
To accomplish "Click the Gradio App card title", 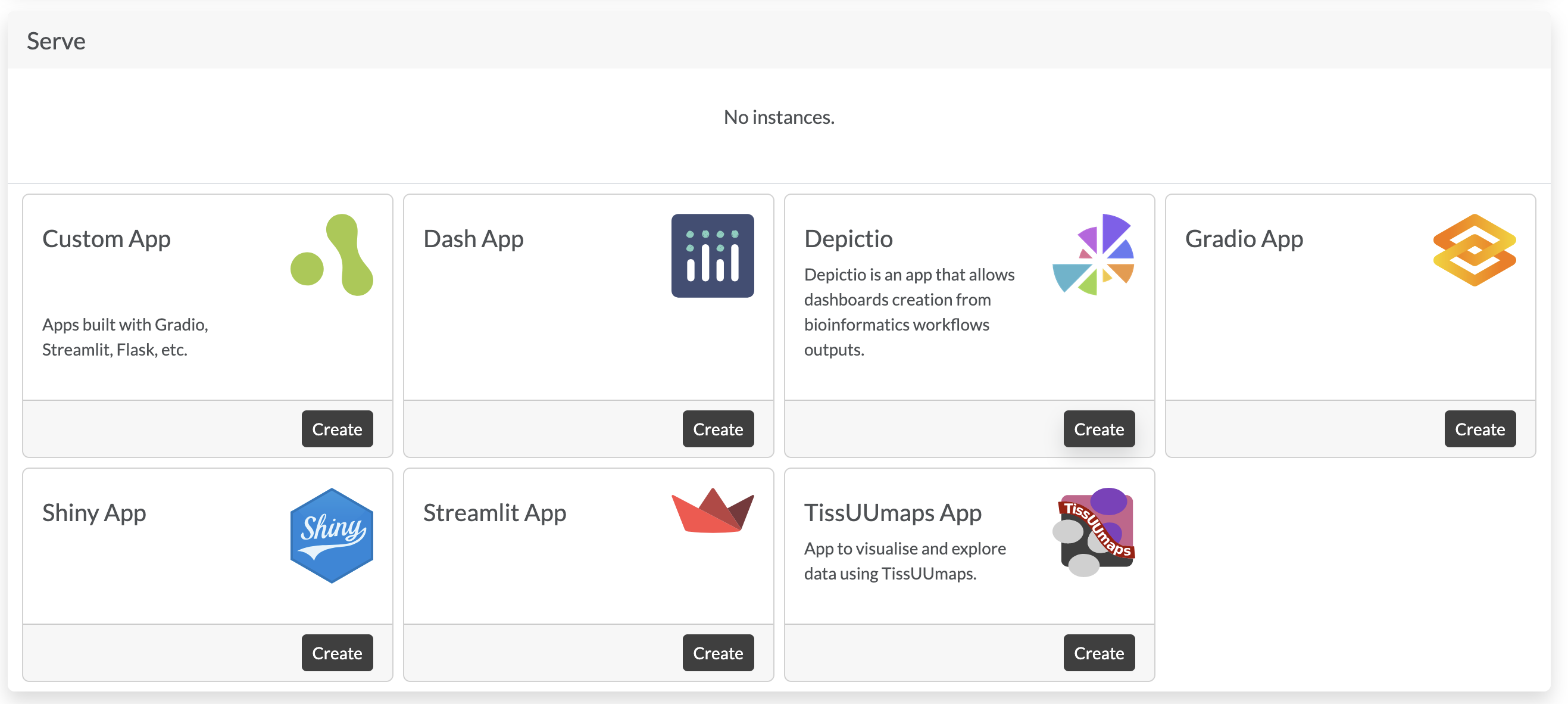I will pyautogui.click(x=1244, y=239).
